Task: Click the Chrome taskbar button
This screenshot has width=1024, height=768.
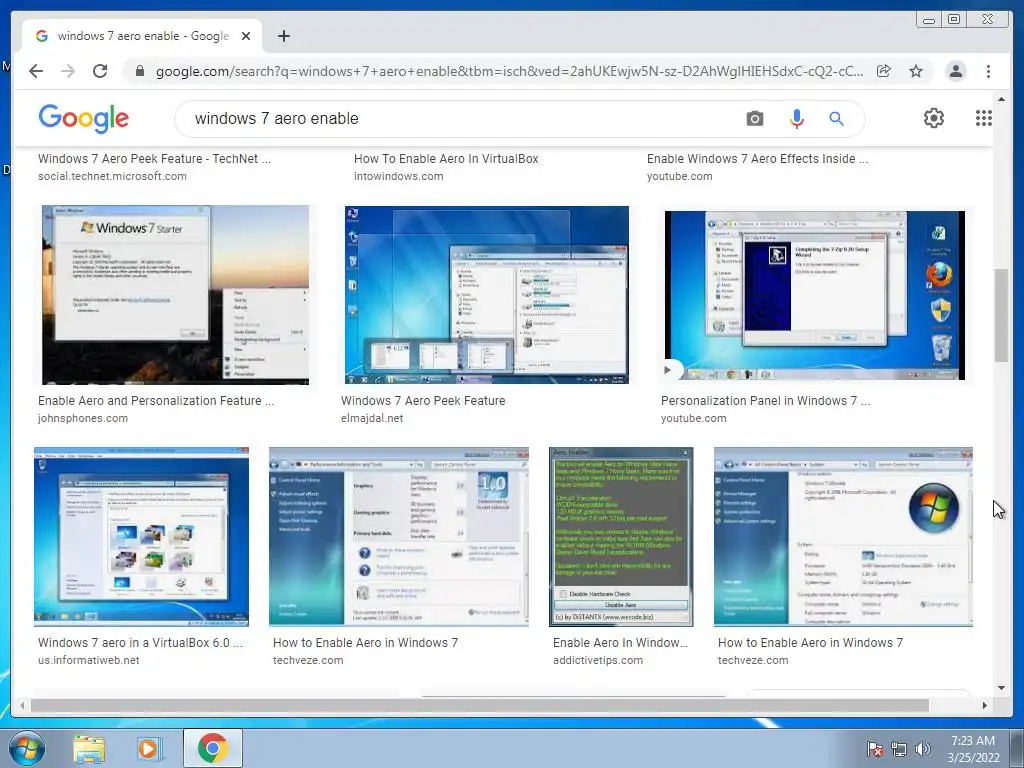Action: 213,748
